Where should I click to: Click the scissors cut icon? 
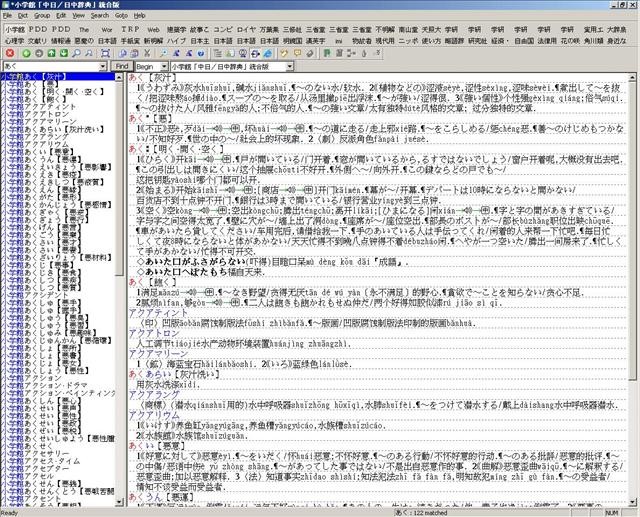pos(147,53)
